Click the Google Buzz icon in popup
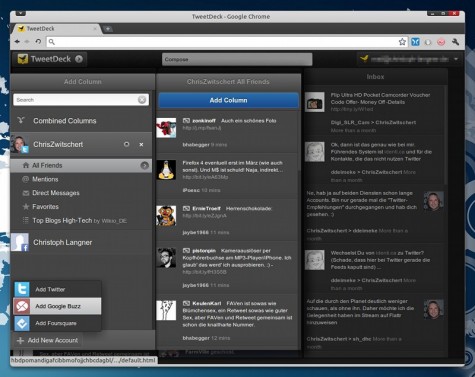 22,306
